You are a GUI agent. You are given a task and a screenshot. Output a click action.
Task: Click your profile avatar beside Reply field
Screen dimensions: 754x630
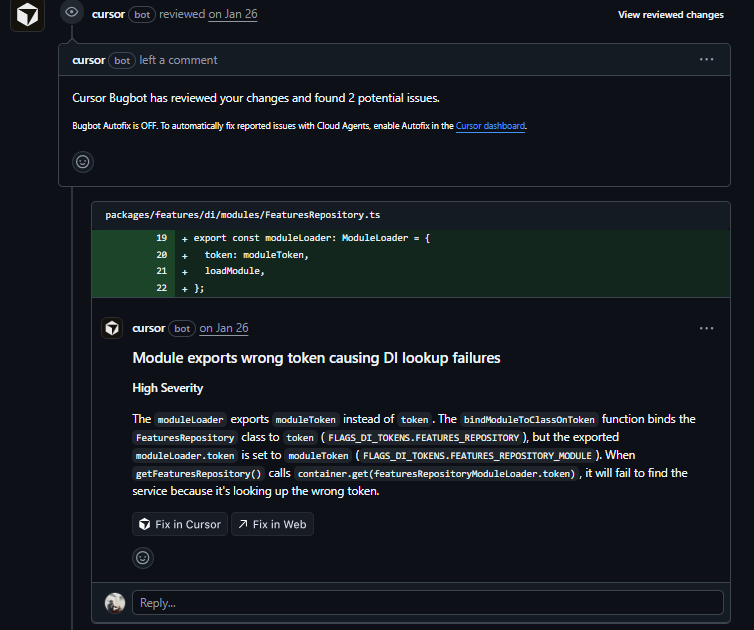115,603
